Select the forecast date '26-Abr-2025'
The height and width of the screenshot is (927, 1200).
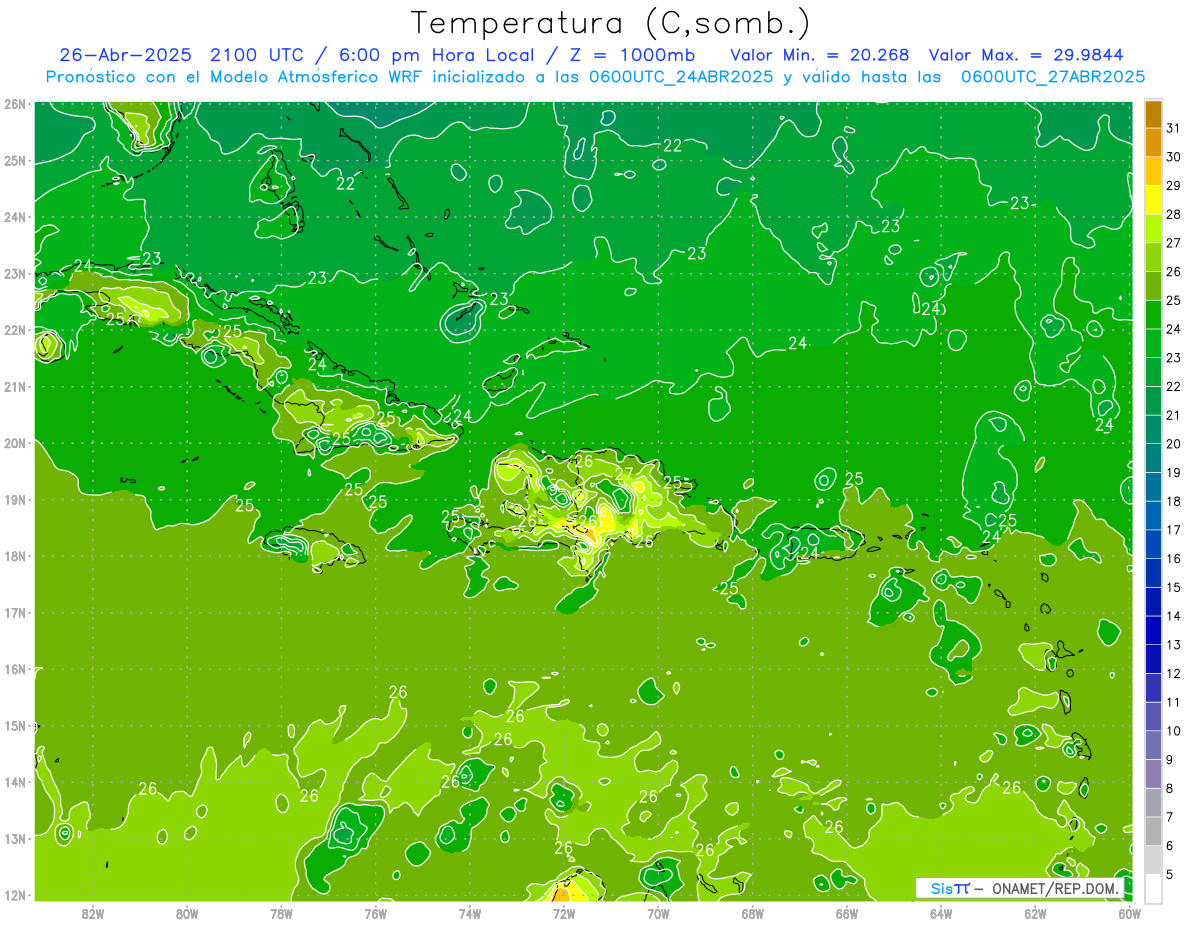[x=126, y=55]
